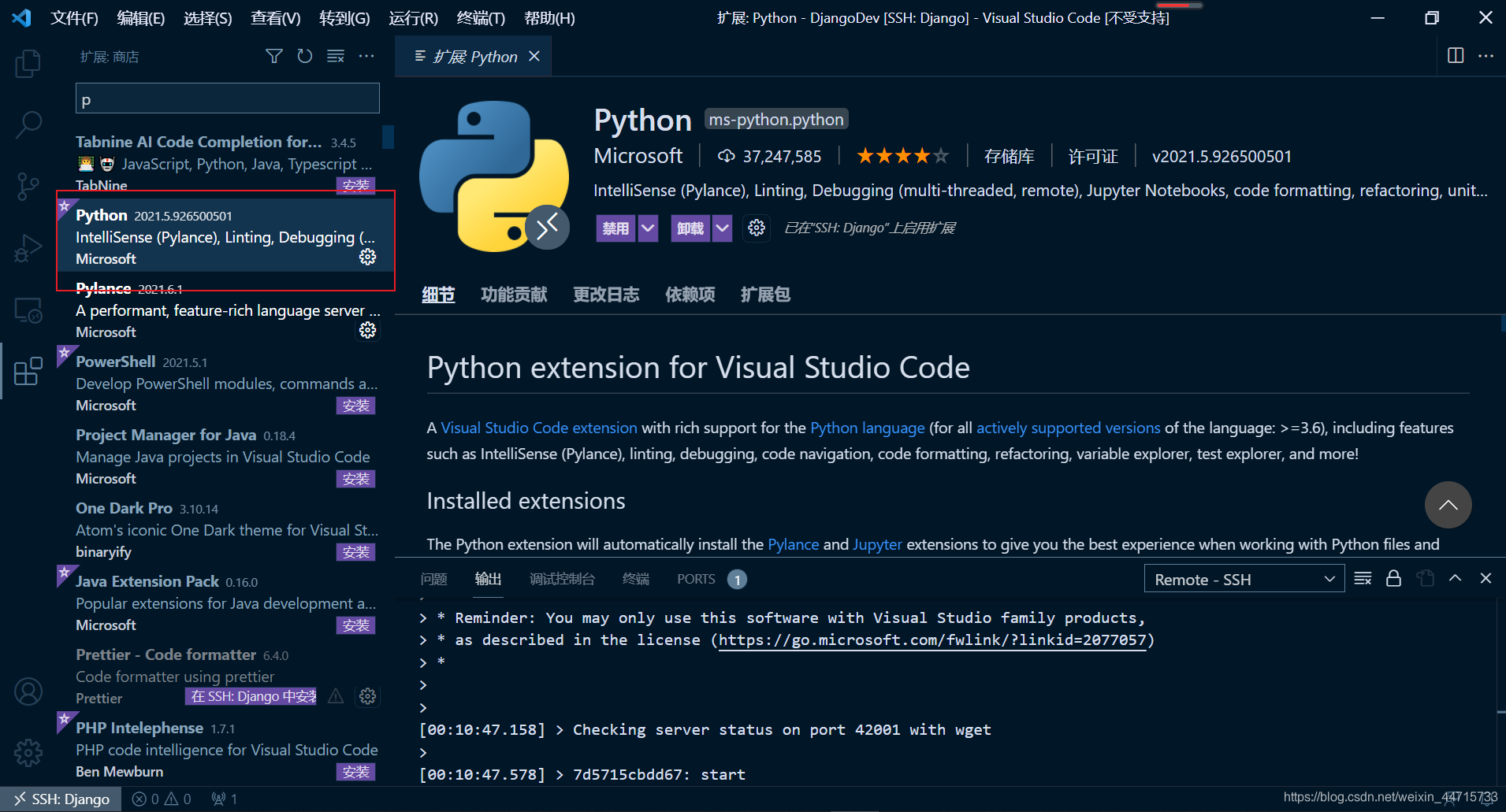Click the star rating of Python extension
Image resolution: width=1506 pixels, height=812 pixels.
pos(902,156)
